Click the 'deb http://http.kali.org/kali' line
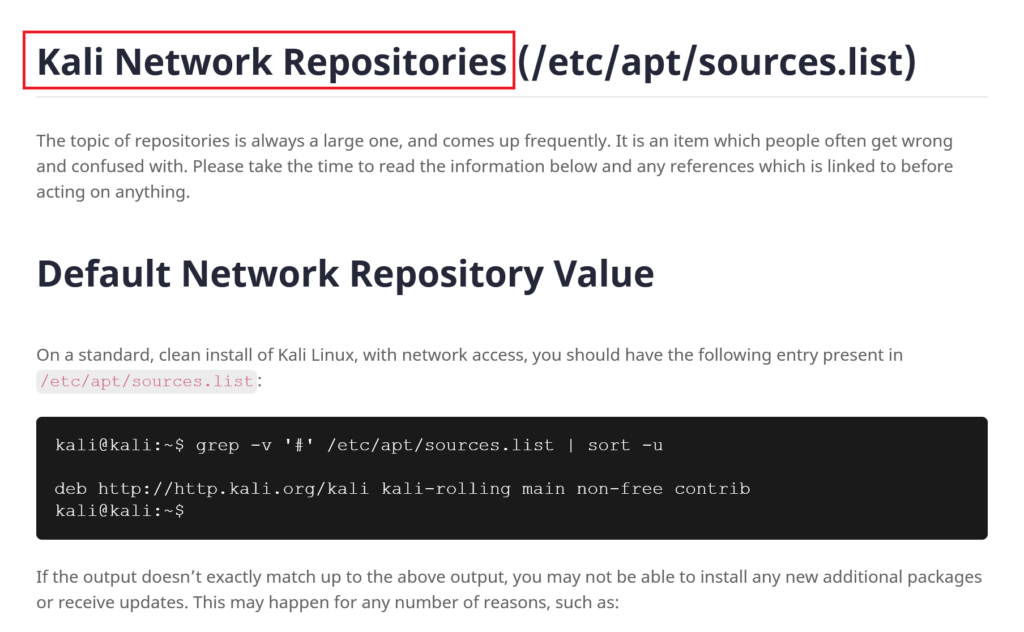Image resolution: width=1024 pixels, height=632 pixels. pyautogui.click(x=402, y=488)
